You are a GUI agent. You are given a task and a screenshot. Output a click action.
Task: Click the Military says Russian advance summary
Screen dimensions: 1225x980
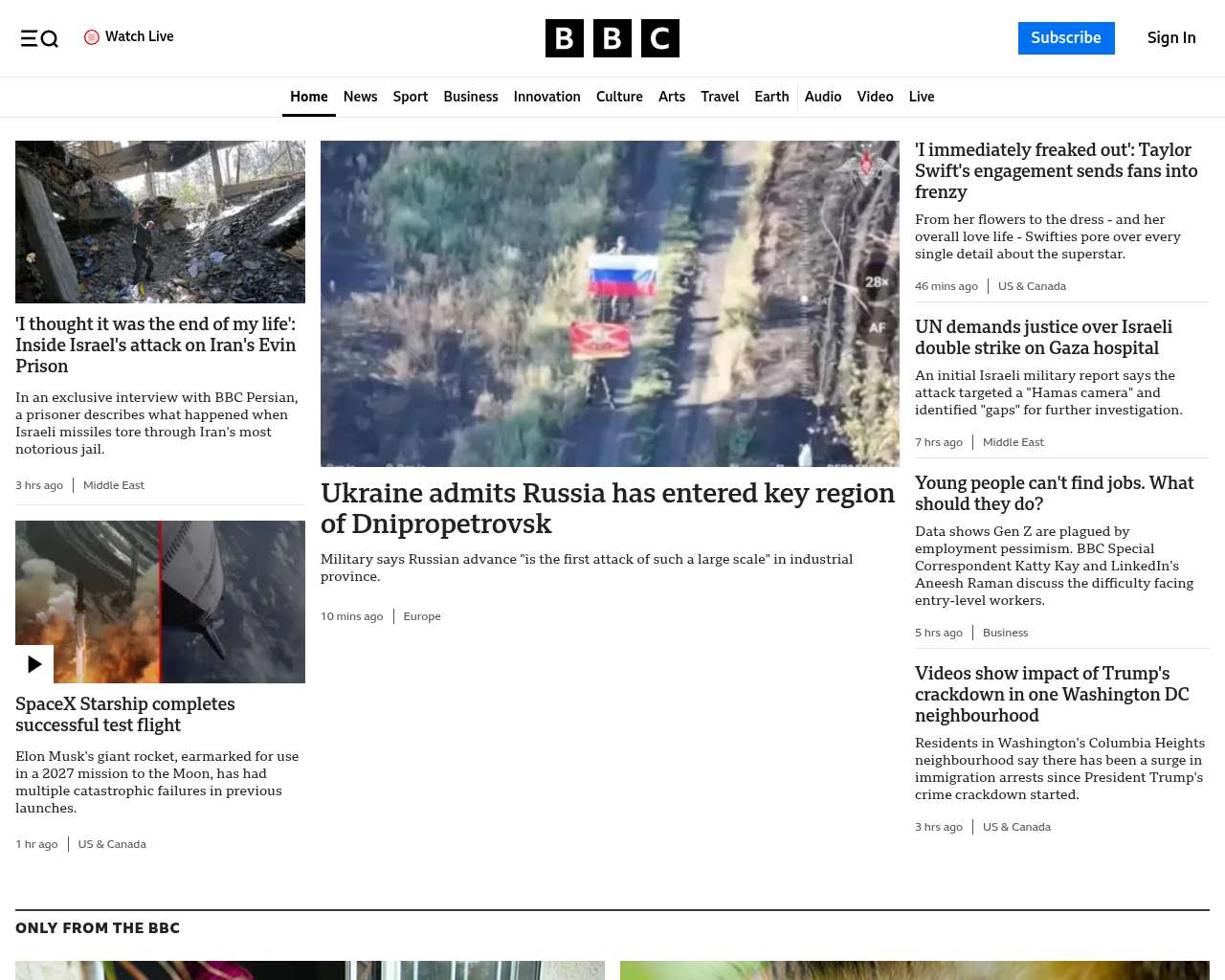[x=587, y=568]
